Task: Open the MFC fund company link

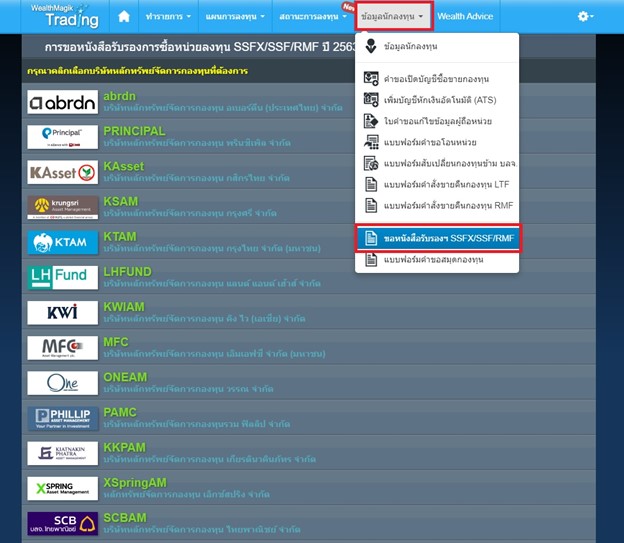Action: (116, 342)
